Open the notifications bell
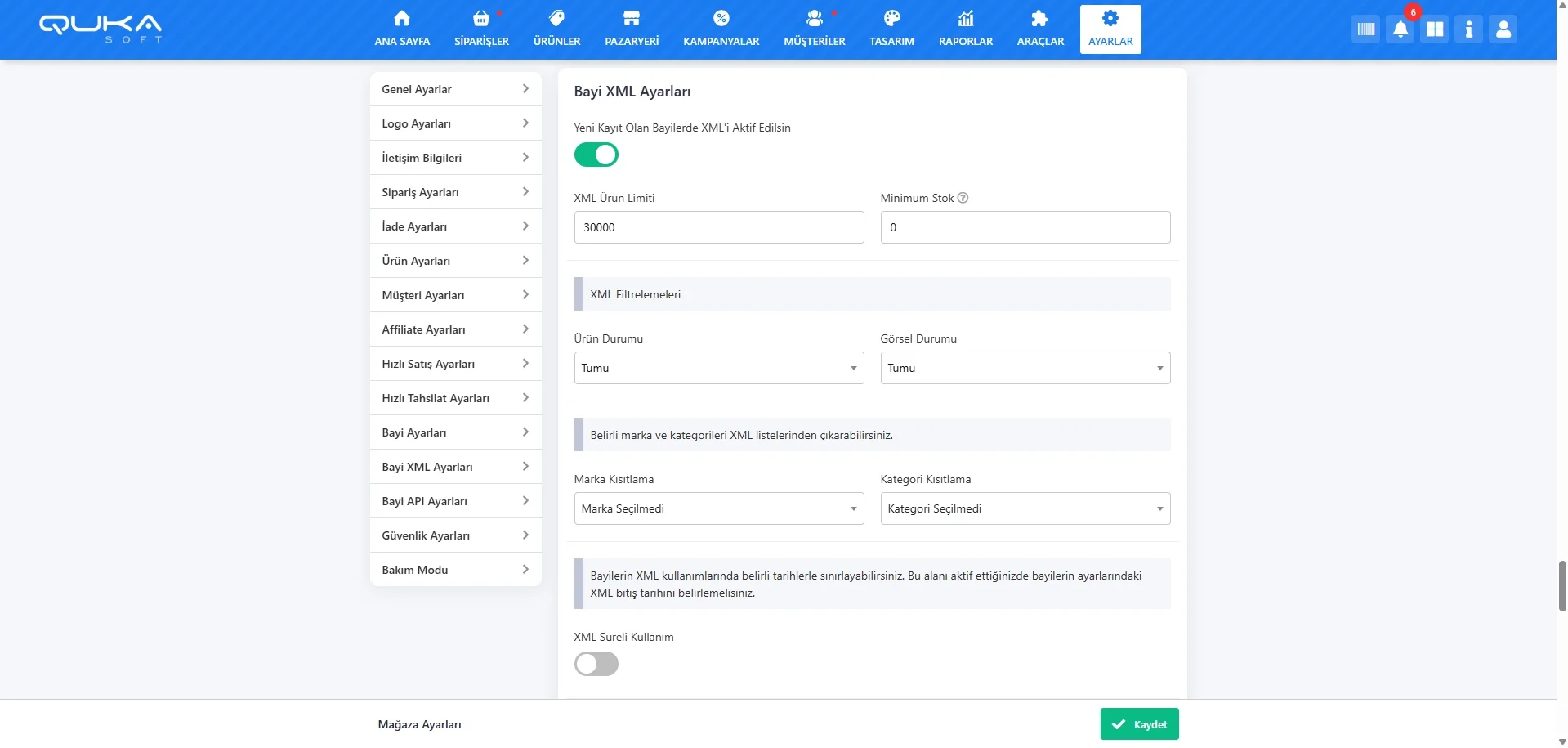The width and height of the screenshot is (1568, 748). [x=1400, y=29]
